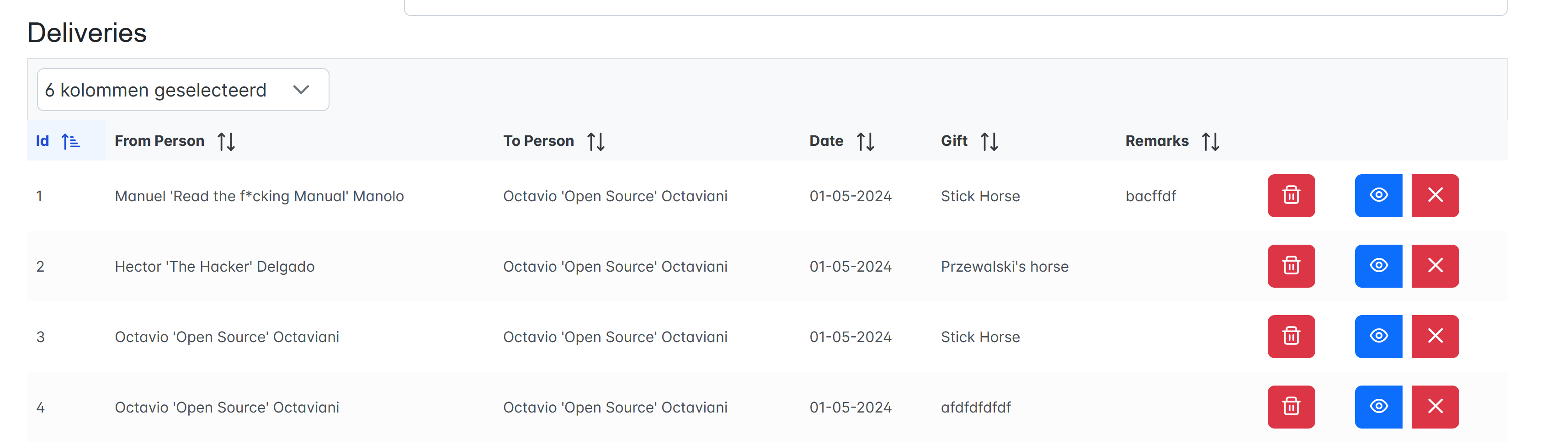
Task: Delete delivery row 3 with the trash icon
Action: pos(1291,336)
